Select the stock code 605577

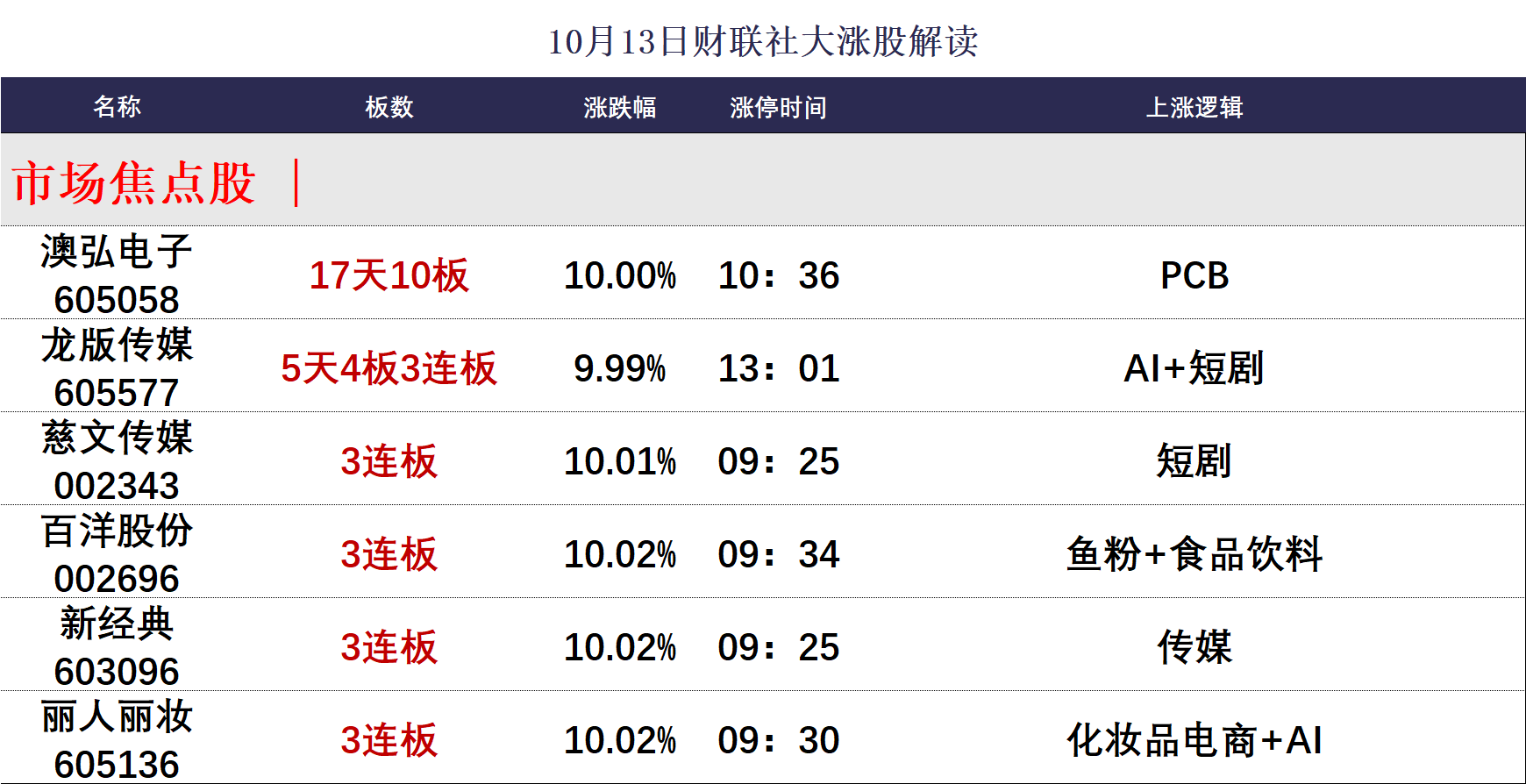pyautogui.click(x=117, y=393)
